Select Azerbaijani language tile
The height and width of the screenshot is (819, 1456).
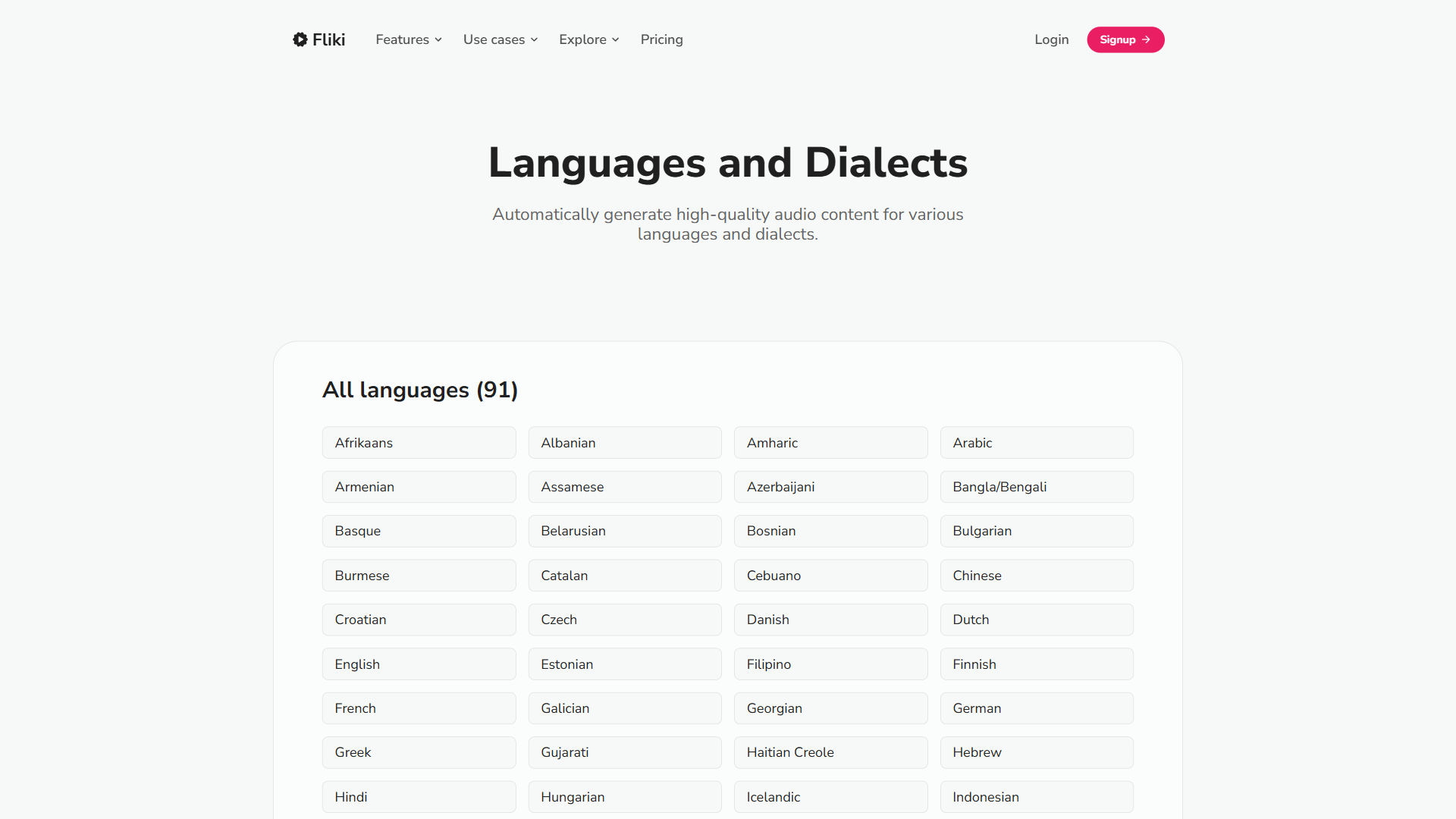831,487
